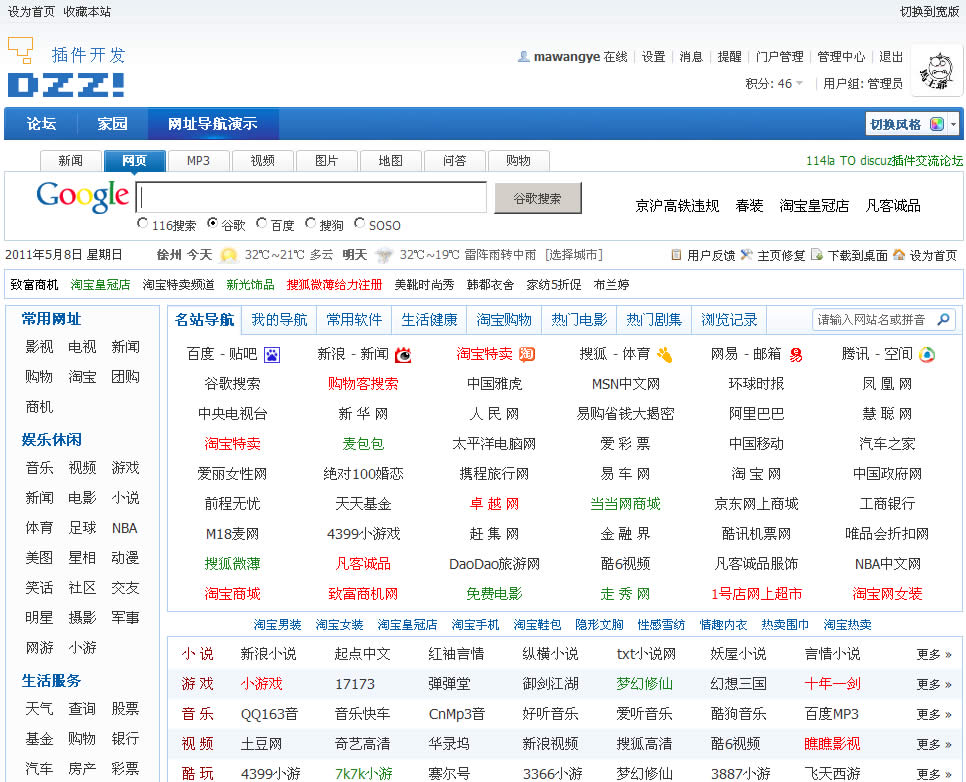Click into the Google search text field

click(x=311, y=198)
